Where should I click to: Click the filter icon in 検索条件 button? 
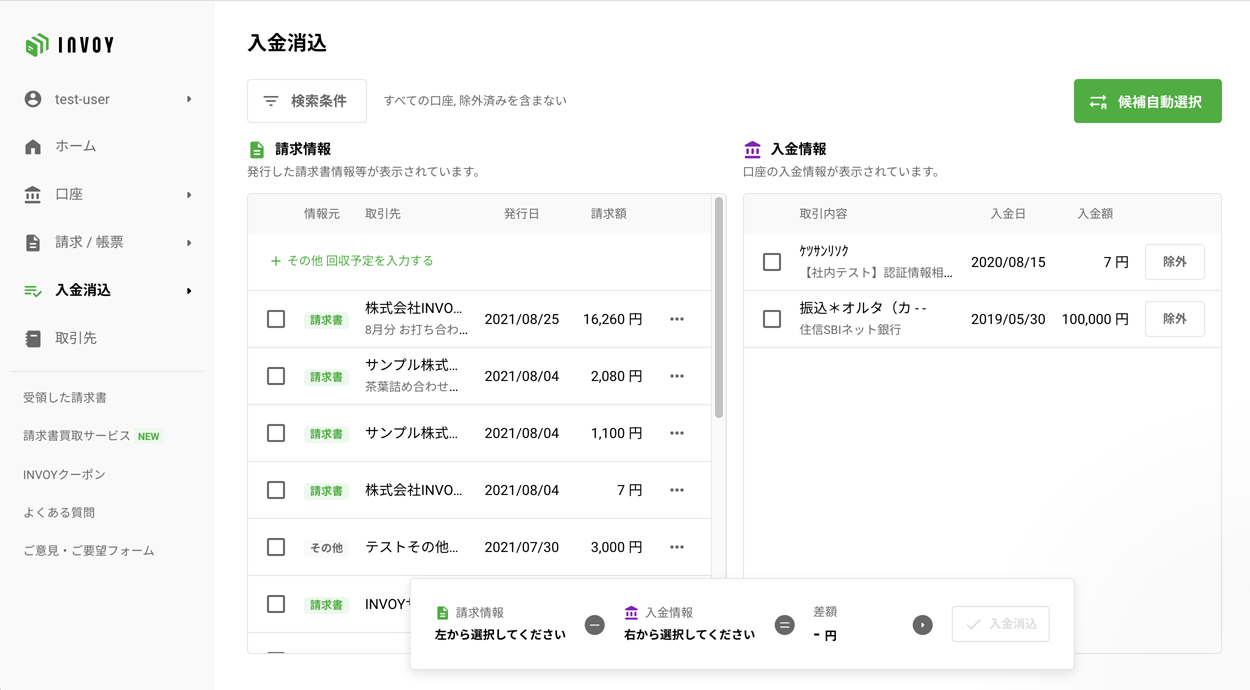click(x=271, y=101)
